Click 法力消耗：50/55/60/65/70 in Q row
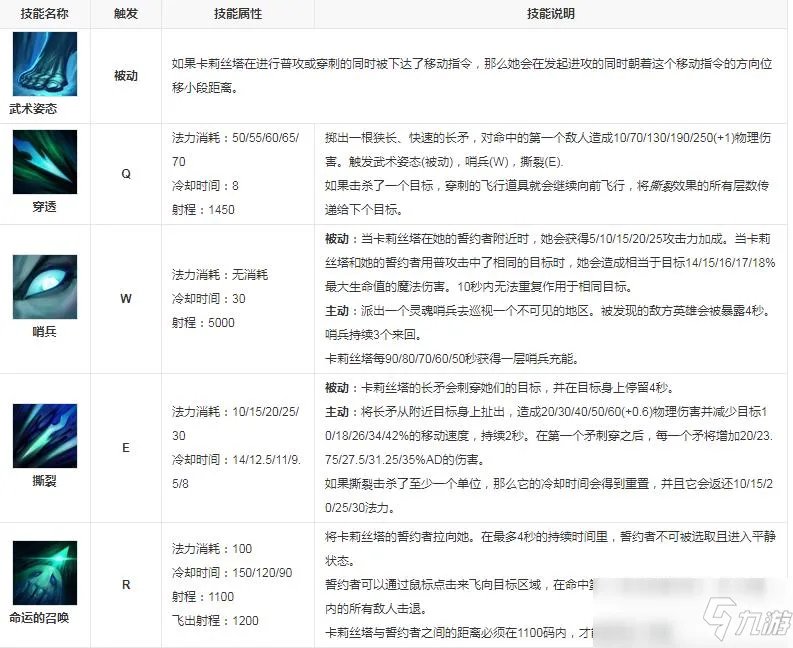The image size is (793, 648). 236,149
